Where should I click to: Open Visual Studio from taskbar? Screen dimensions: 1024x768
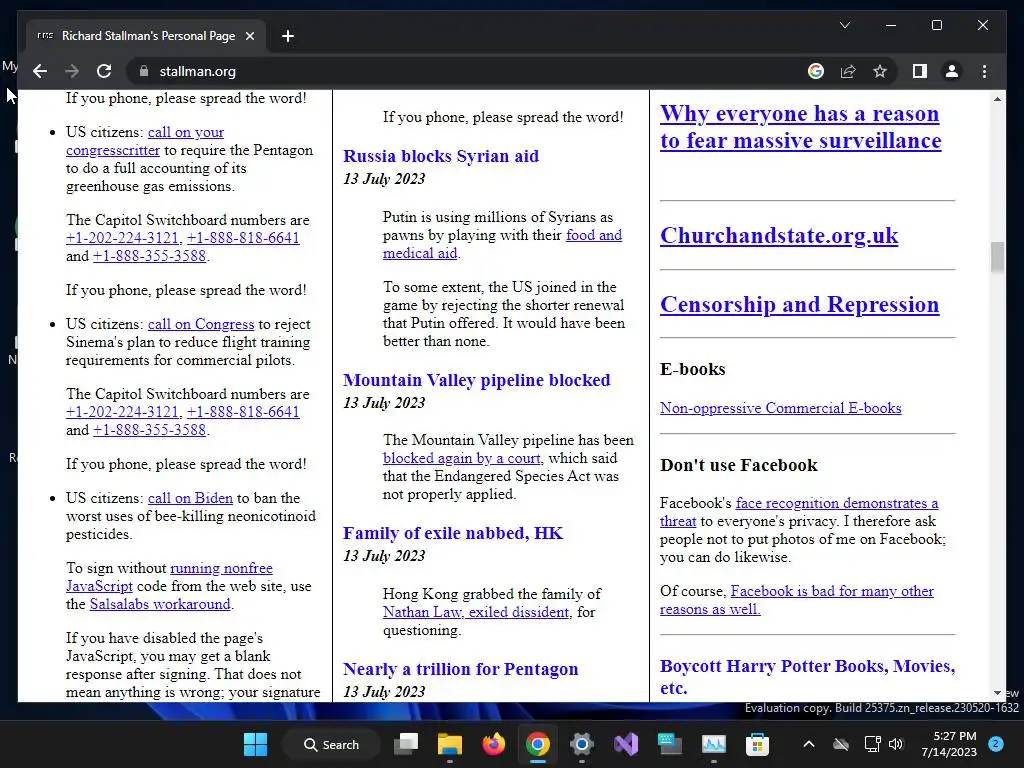pos(626,744)
